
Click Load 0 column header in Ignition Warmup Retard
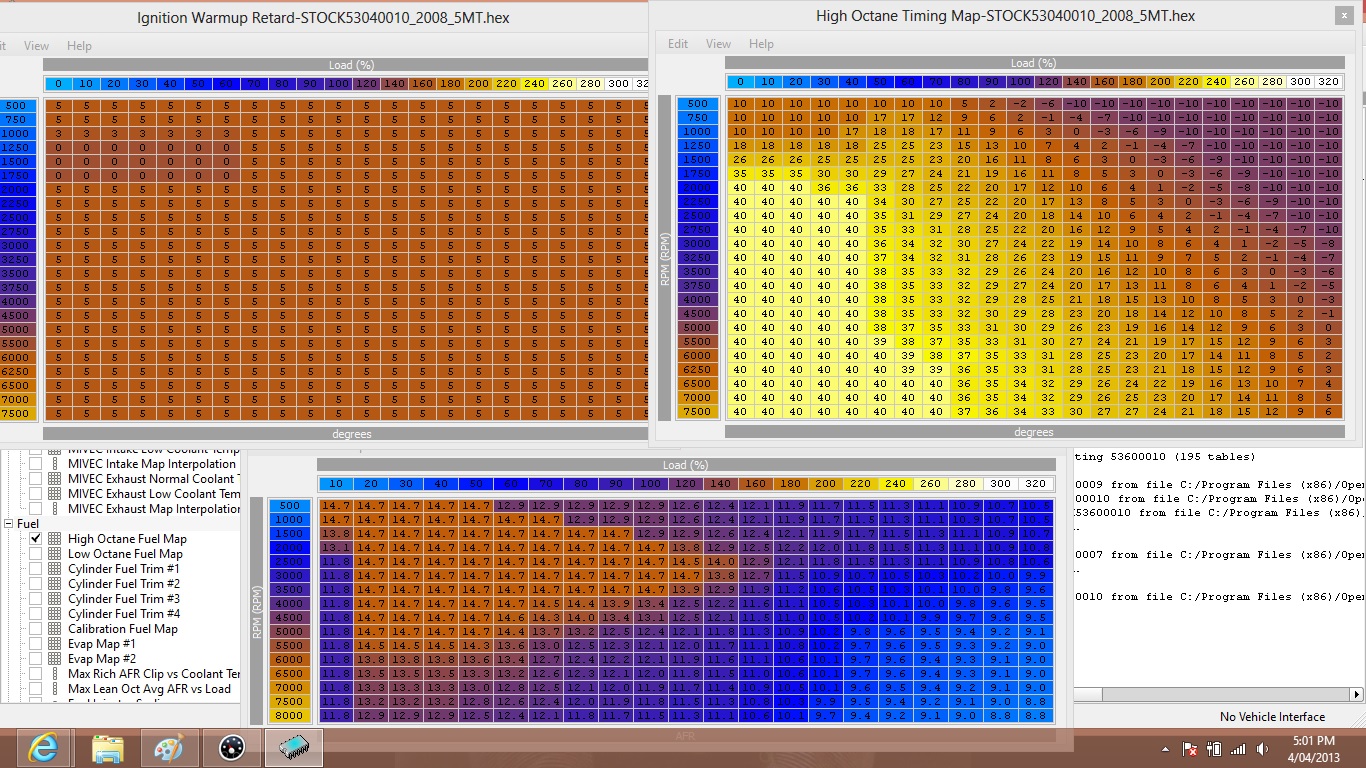tap(58, 84)
